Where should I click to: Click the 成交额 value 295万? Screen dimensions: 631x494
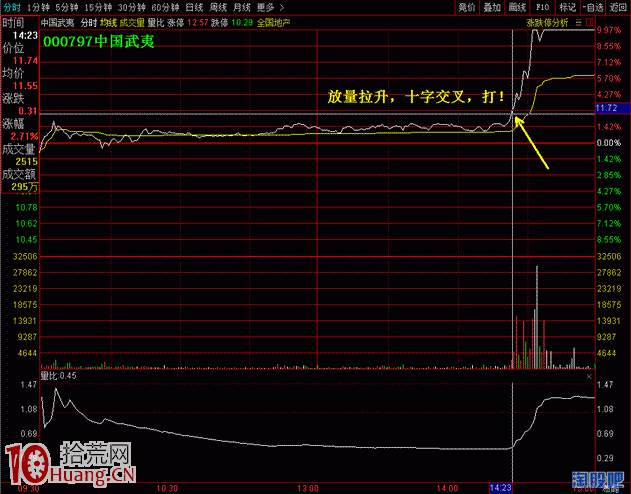25,187
